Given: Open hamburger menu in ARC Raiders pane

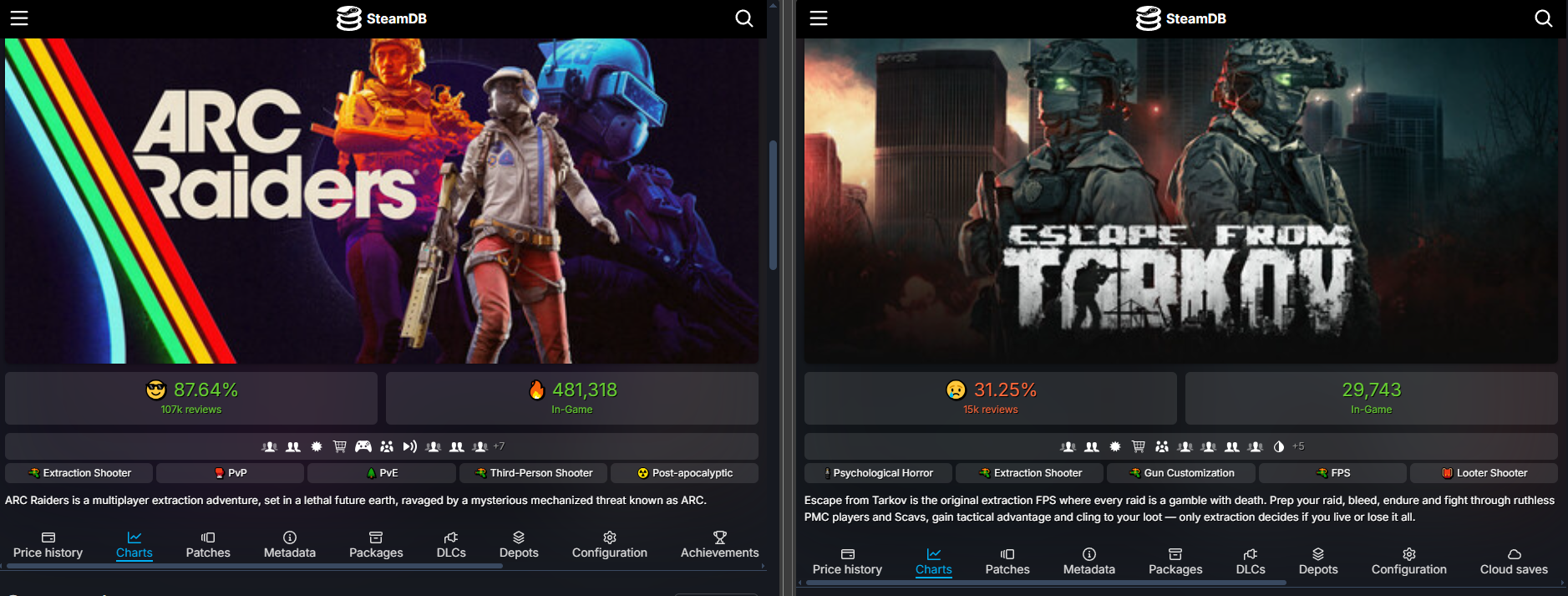Looking at the screenshot, I should pyautogui.click(x=19, y=18).
